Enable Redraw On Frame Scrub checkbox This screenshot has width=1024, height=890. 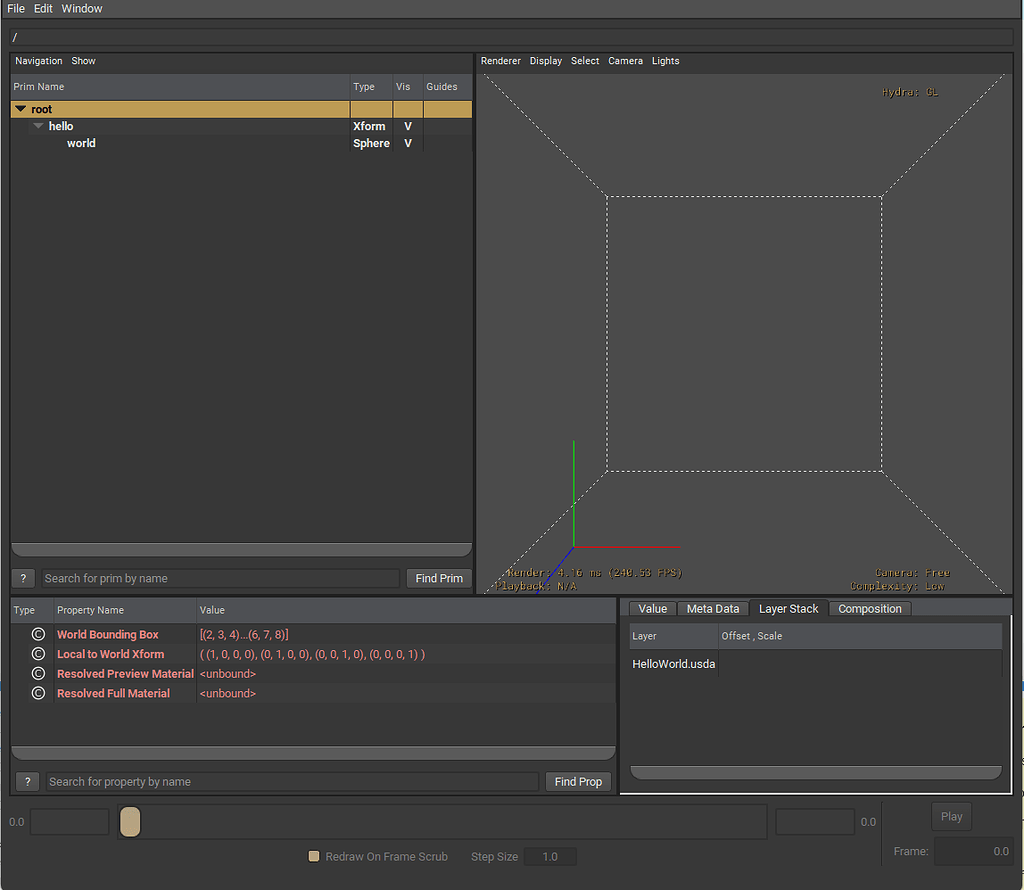[314, 856]
